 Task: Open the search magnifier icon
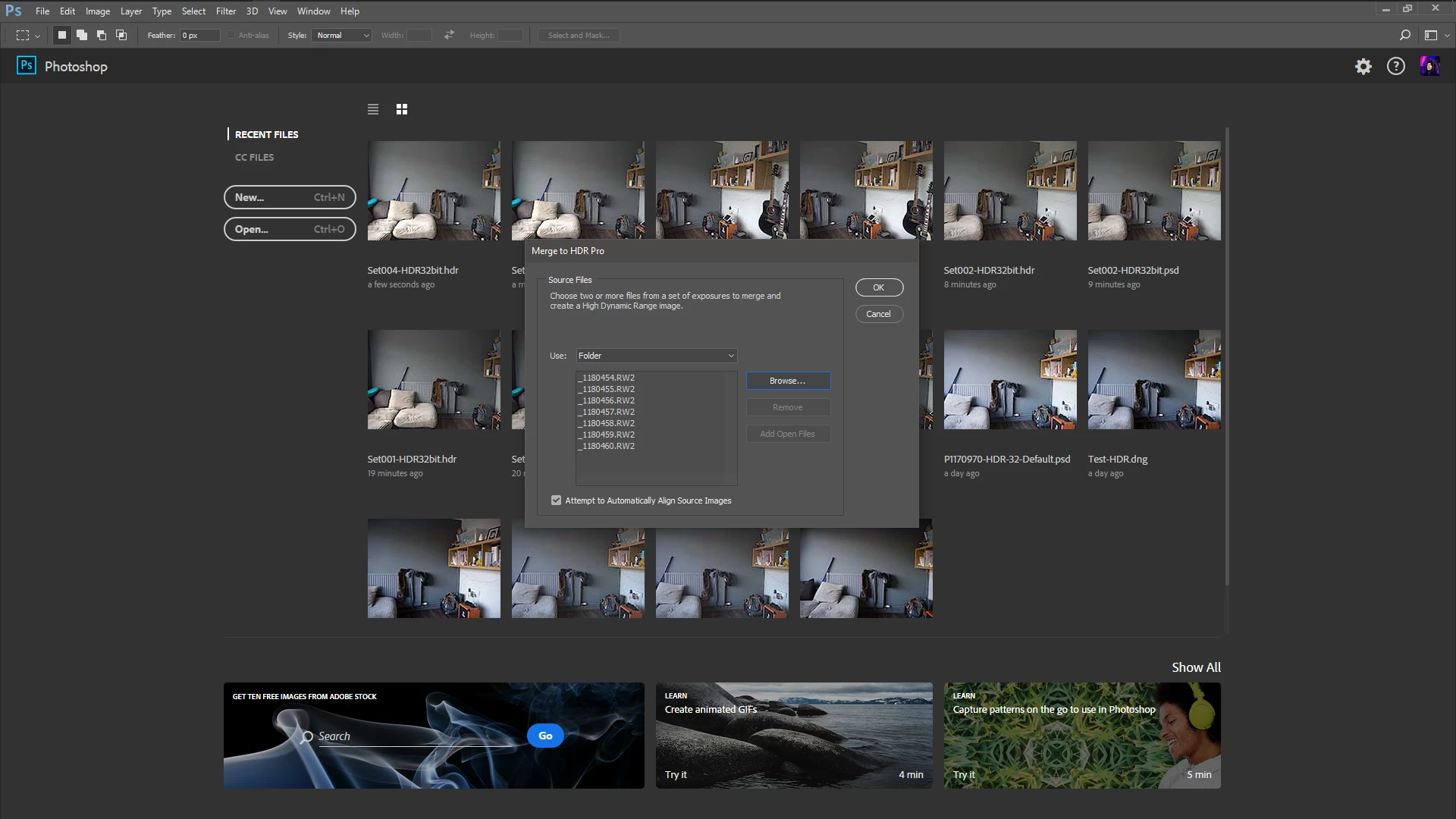1404,35
